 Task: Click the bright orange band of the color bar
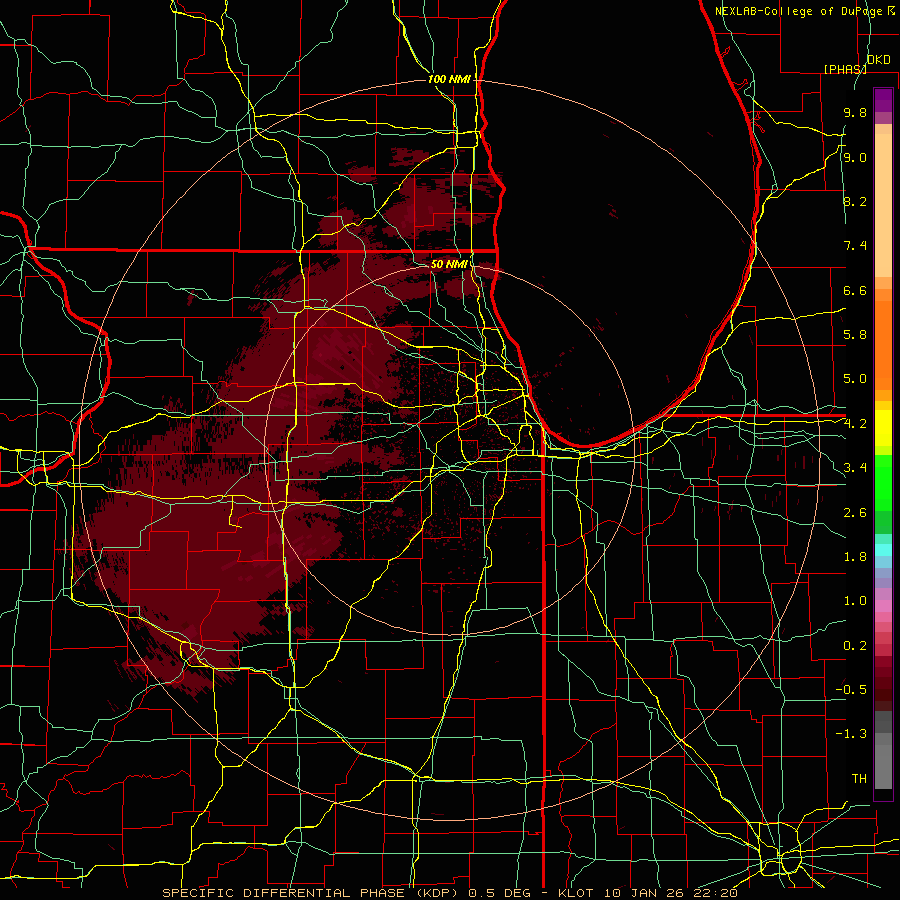pyautogui.click(x=883, y=344)
